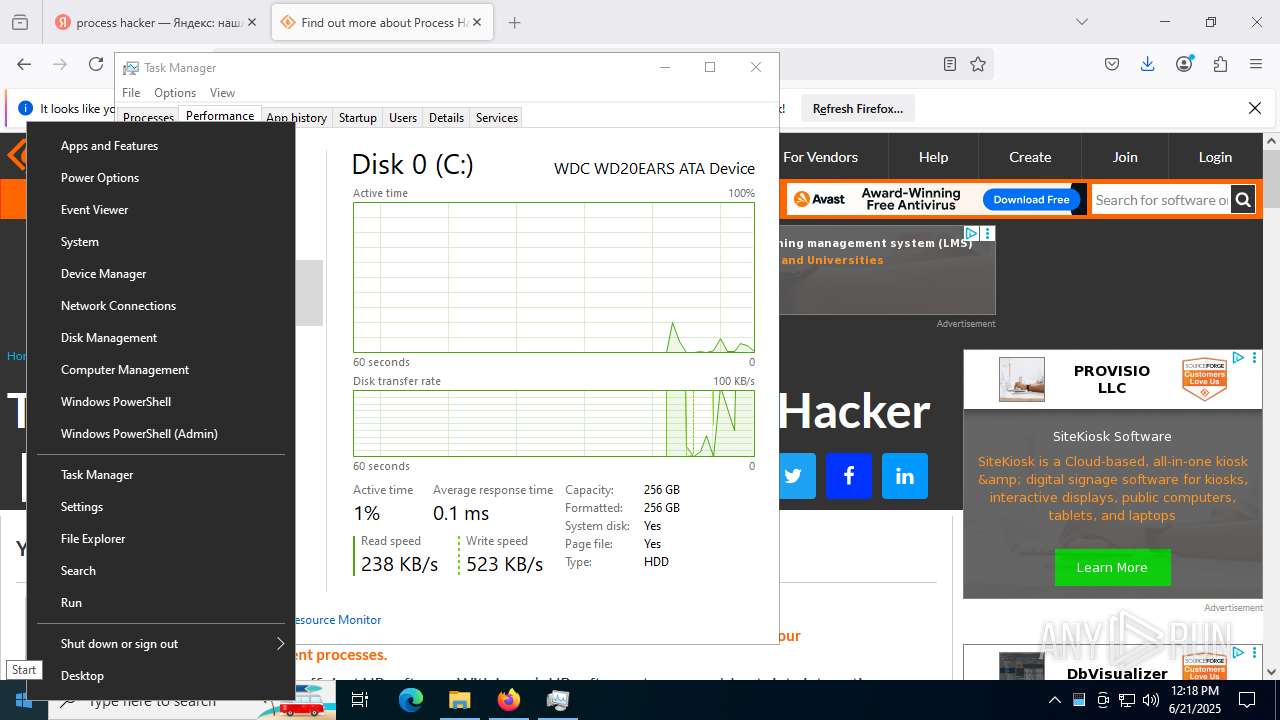Open Firefox account icon
Image resolution: width=1280 pixels, height=720 pixels.
click(x=1184, y=64)
